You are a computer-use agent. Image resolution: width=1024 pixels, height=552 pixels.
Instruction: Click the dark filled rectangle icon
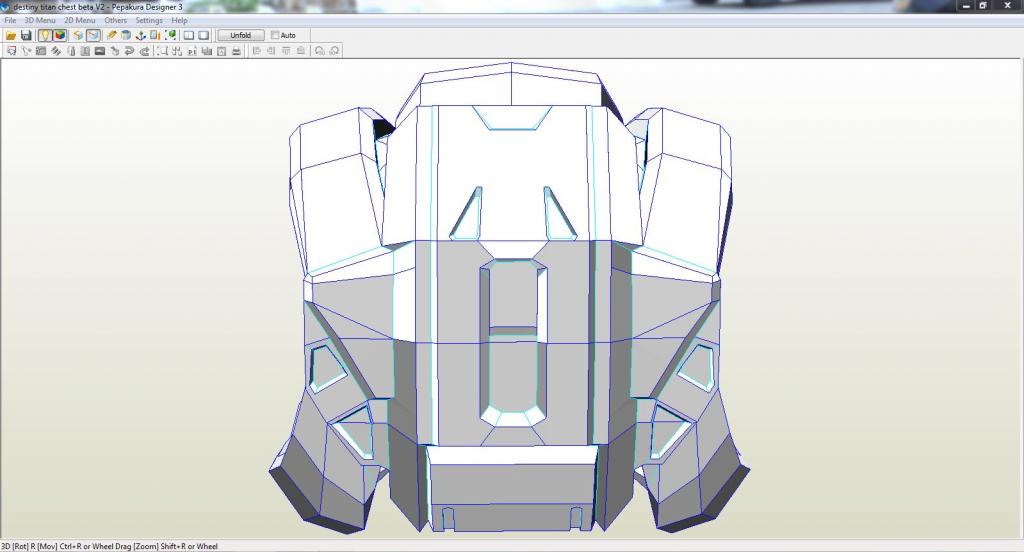(100, 51)
